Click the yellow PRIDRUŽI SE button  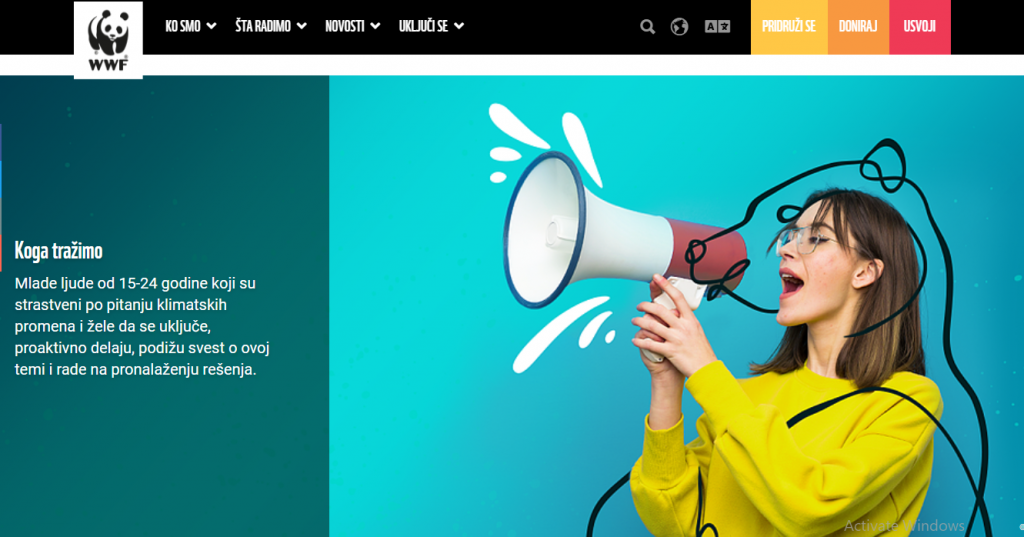tap(789, 27)
